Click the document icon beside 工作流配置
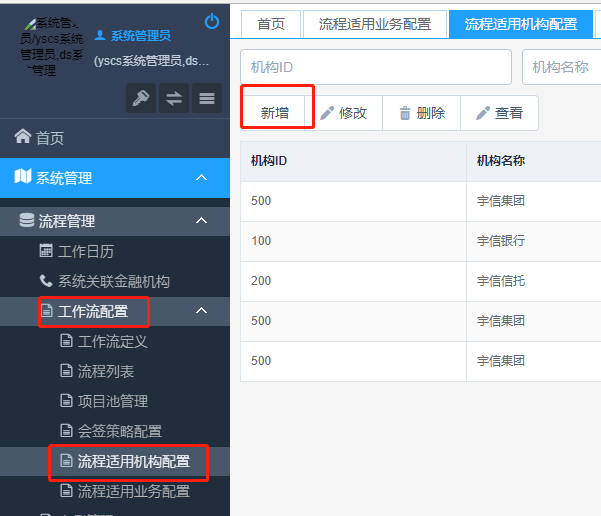This screenshot has height=516, width=601. pyautogui.click(x=47, y=310)
